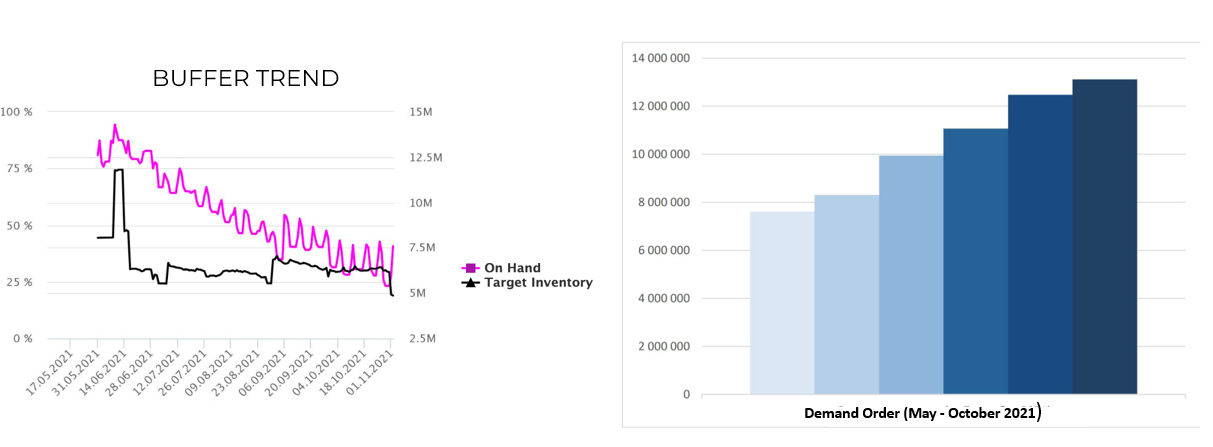The width and height of the screenshot is (1213, 447).
Task: Click the 14 000 000 axis label
Action: tap(661, 58)
